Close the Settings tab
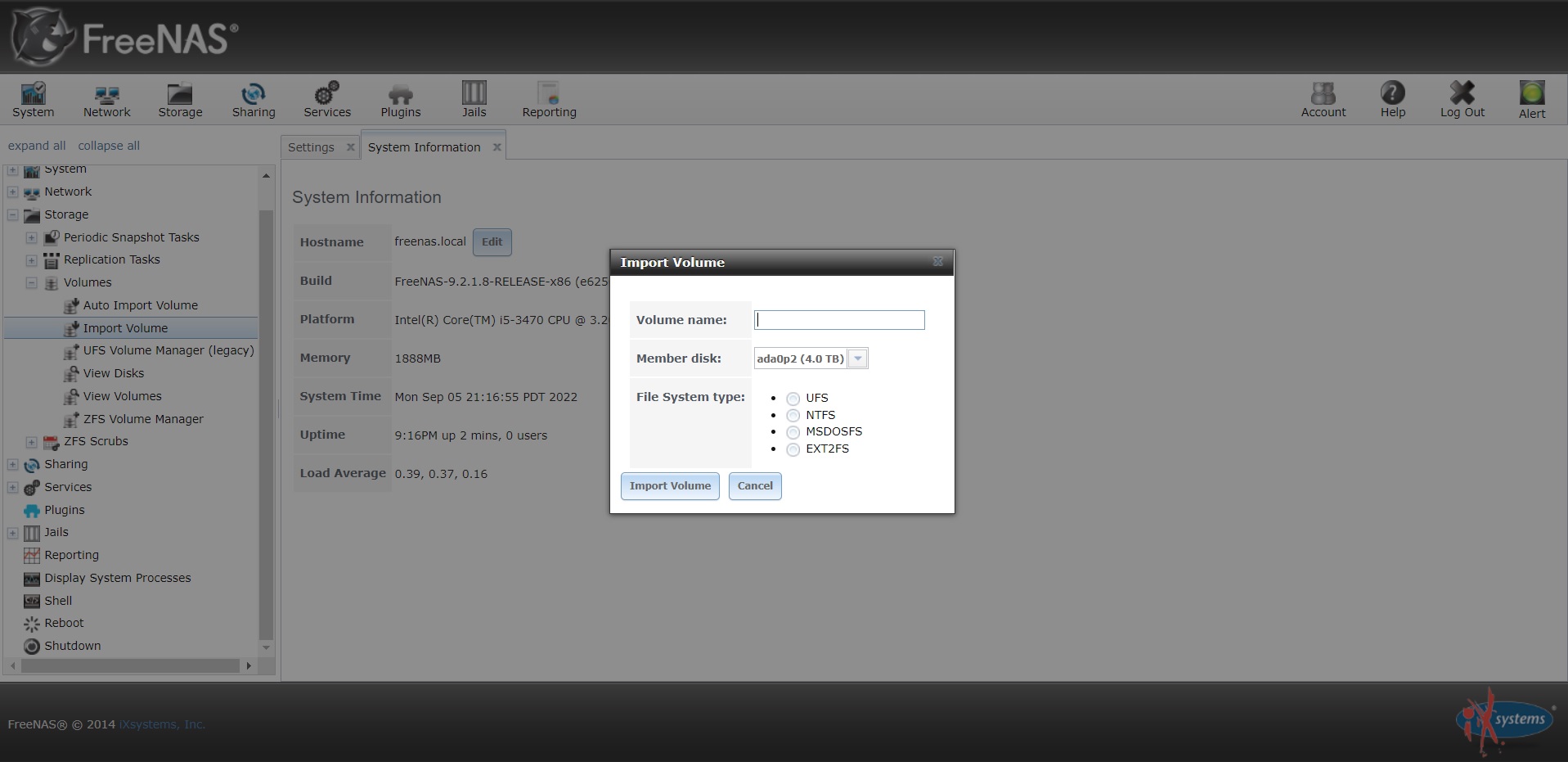The image size is (1568, 762). click(x=350, y=147)
